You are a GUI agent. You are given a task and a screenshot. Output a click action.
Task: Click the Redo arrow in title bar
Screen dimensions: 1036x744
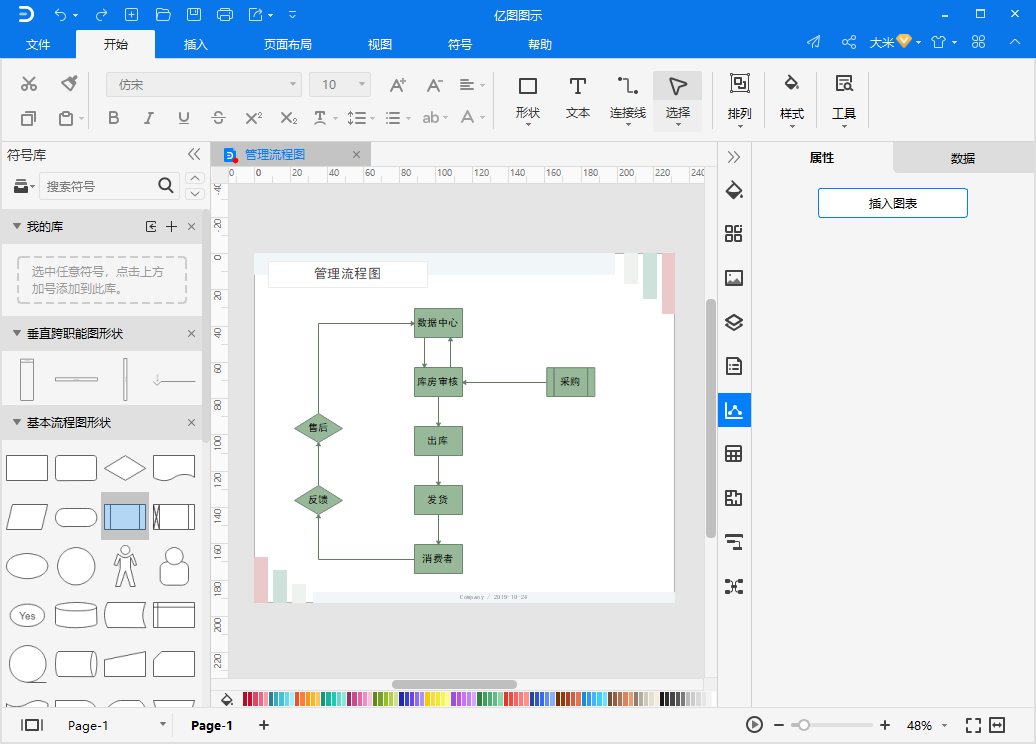coord(101,15)
